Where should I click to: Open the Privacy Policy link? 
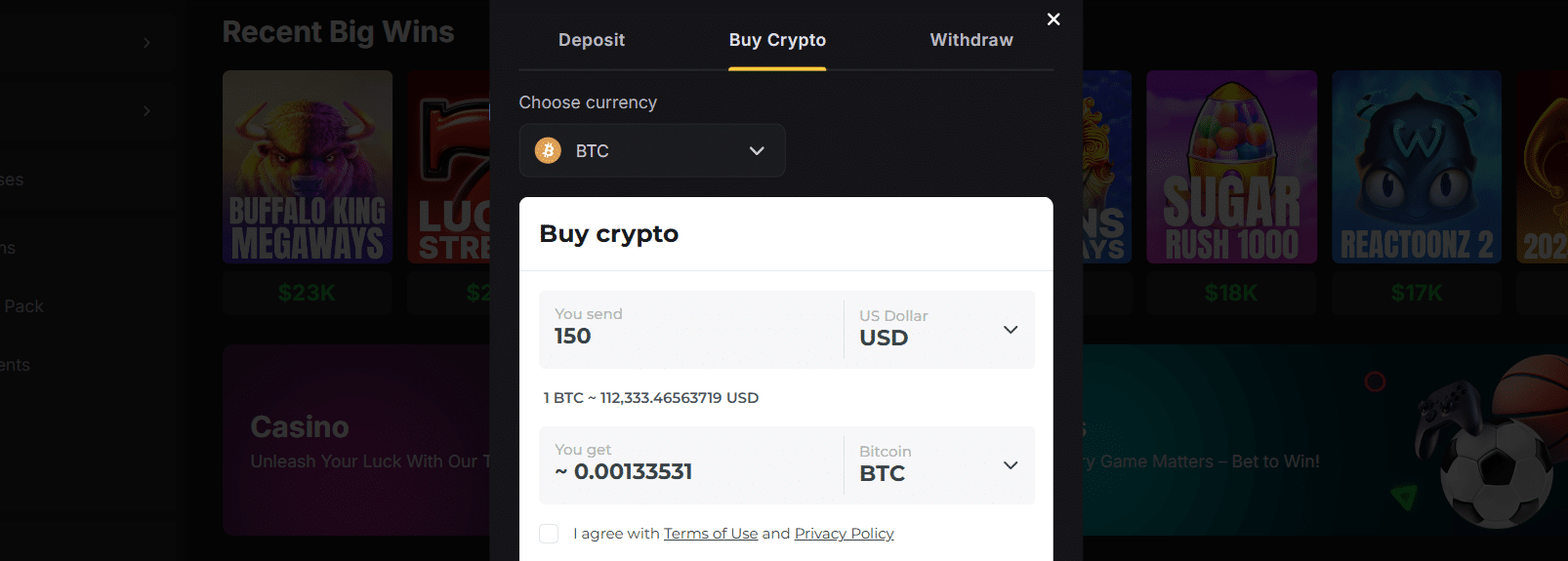[x=844, y=534]
